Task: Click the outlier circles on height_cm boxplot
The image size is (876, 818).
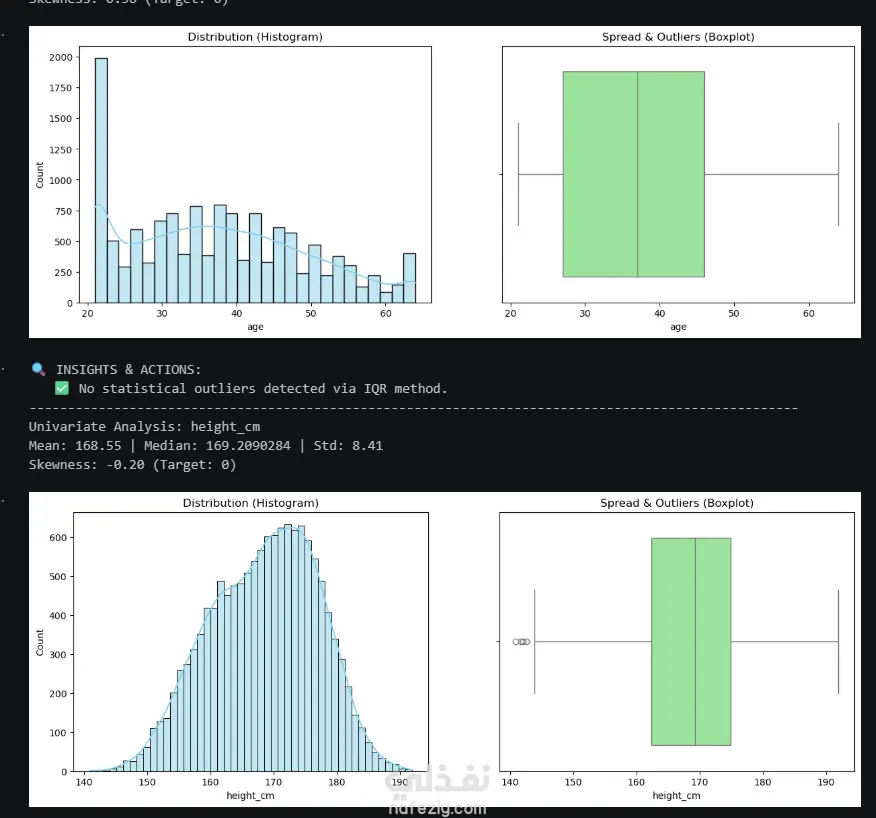Action: [x=521, y=641]
